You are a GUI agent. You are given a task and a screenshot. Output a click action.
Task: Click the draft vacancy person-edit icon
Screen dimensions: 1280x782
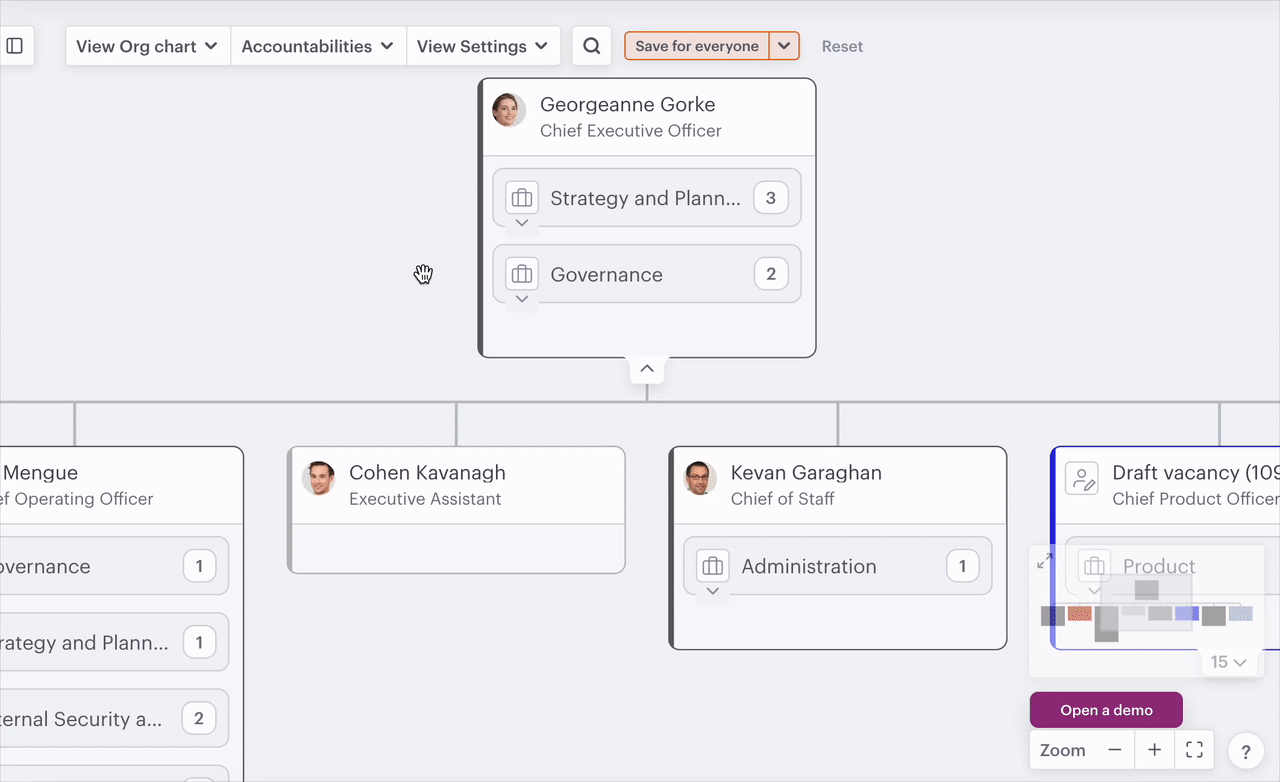(x=1082, y=478)
